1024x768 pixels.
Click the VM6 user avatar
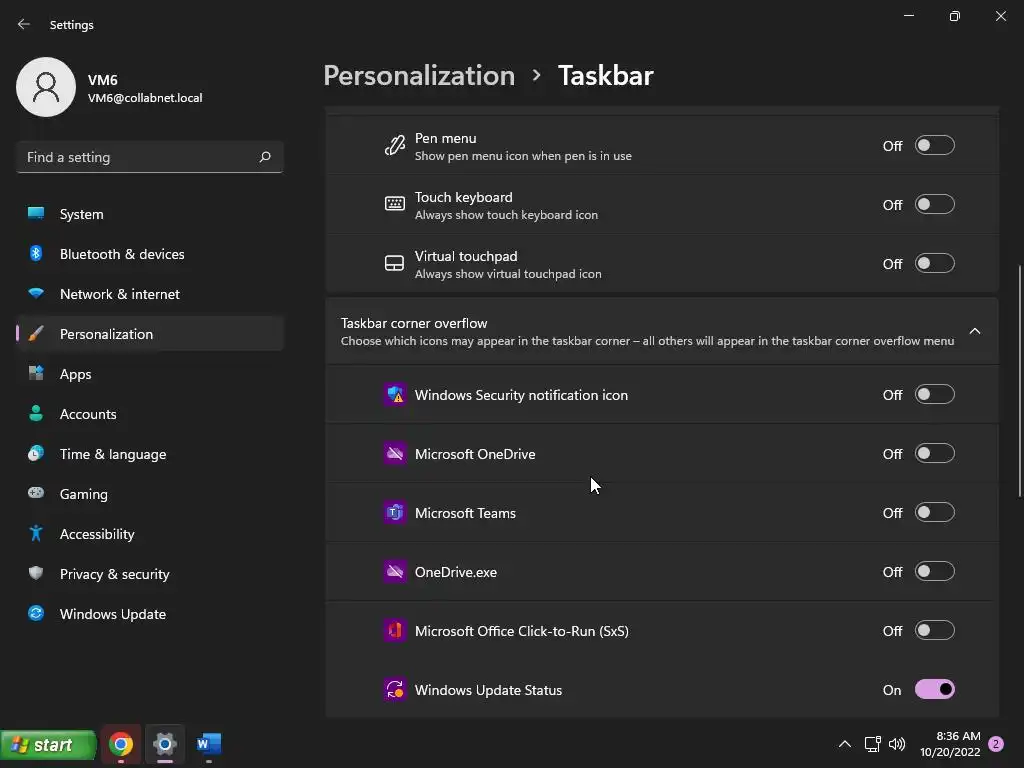click(x=46, y=87)
